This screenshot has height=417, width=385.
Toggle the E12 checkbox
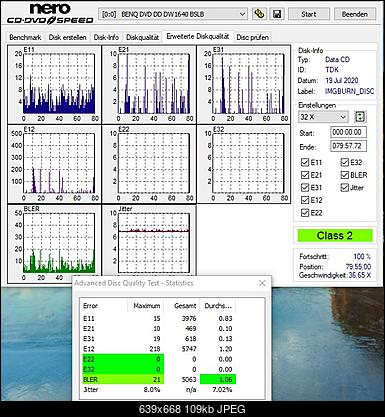[305, 200]
